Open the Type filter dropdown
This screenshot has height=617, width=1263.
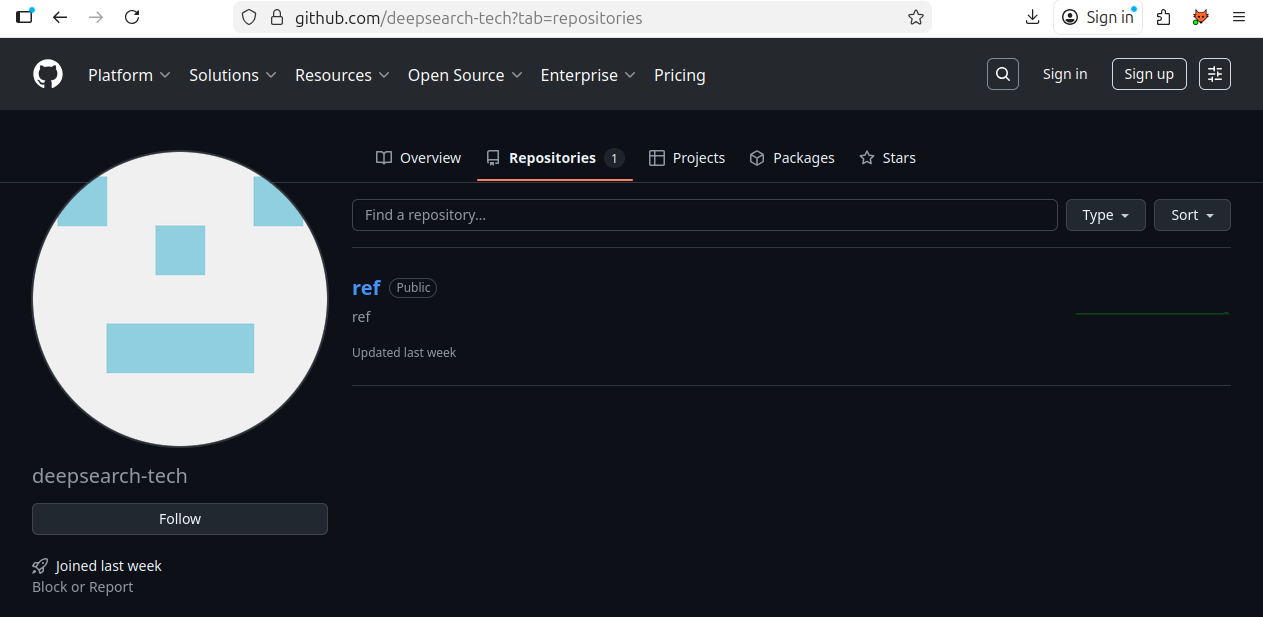pyautogui.click(x=1105, y=215)
